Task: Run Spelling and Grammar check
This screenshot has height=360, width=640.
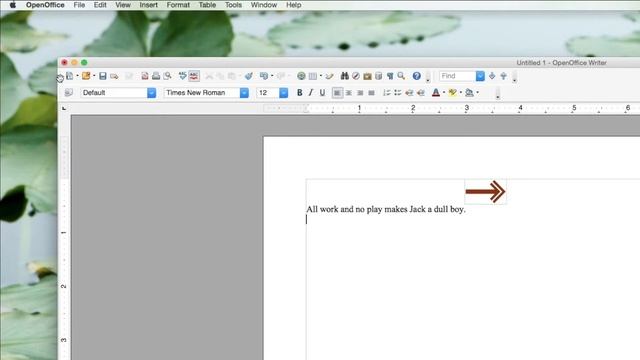Action: pyautogui.click(x=182, y=76)
